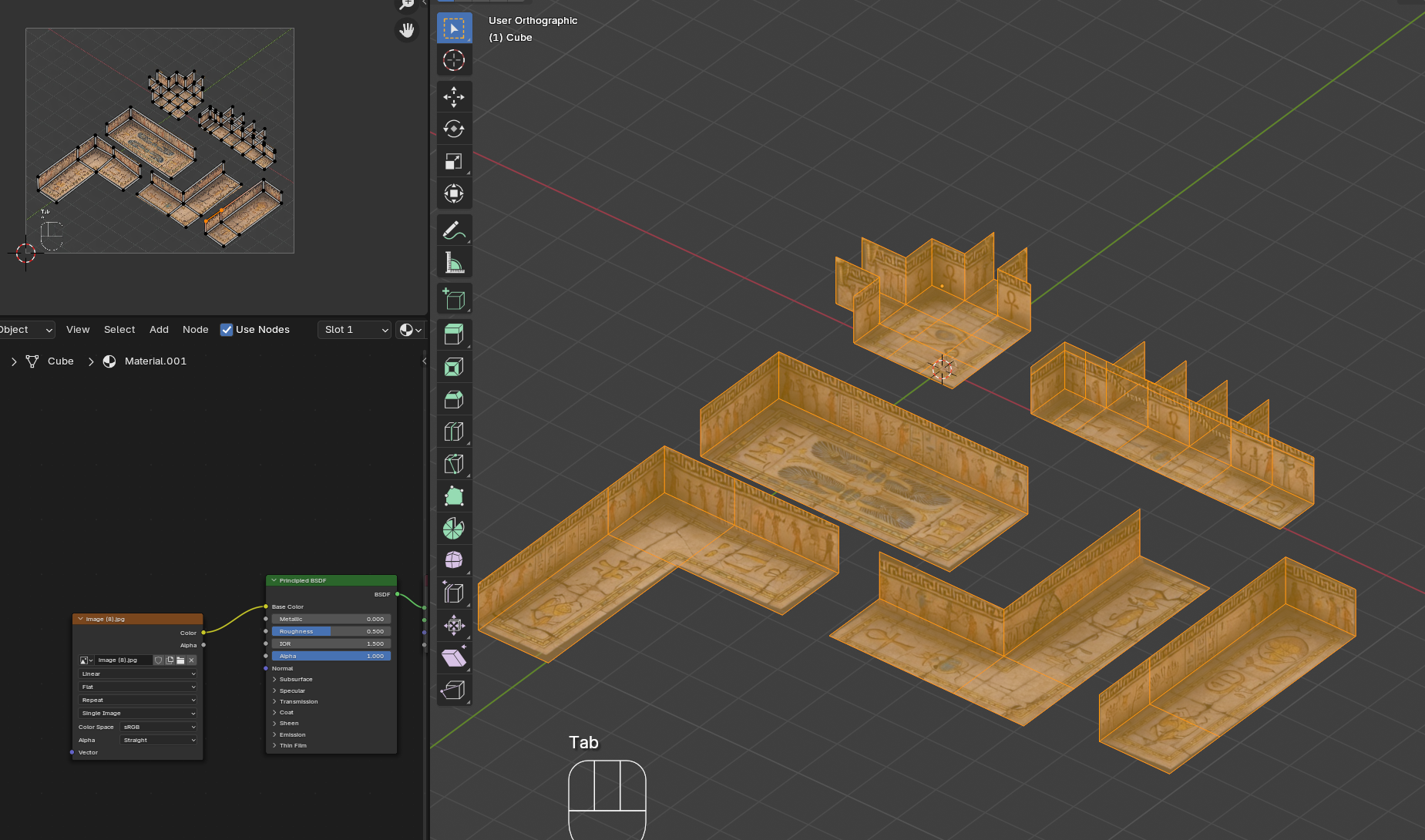1425x840 pixels.
Task: Open the Straight alpha mode dropdown
Action: pos(159,741)
